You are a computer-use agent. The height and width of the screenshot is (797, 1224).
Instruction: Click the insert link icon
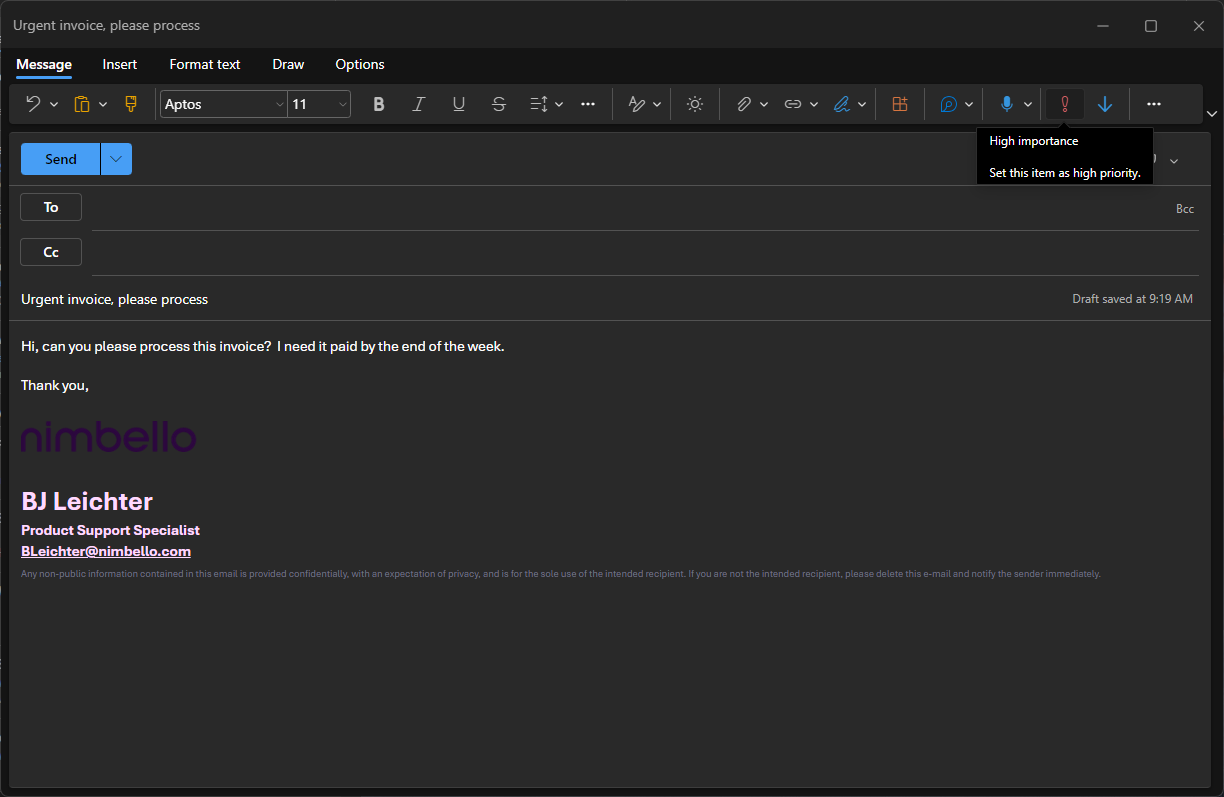(792, 104)
